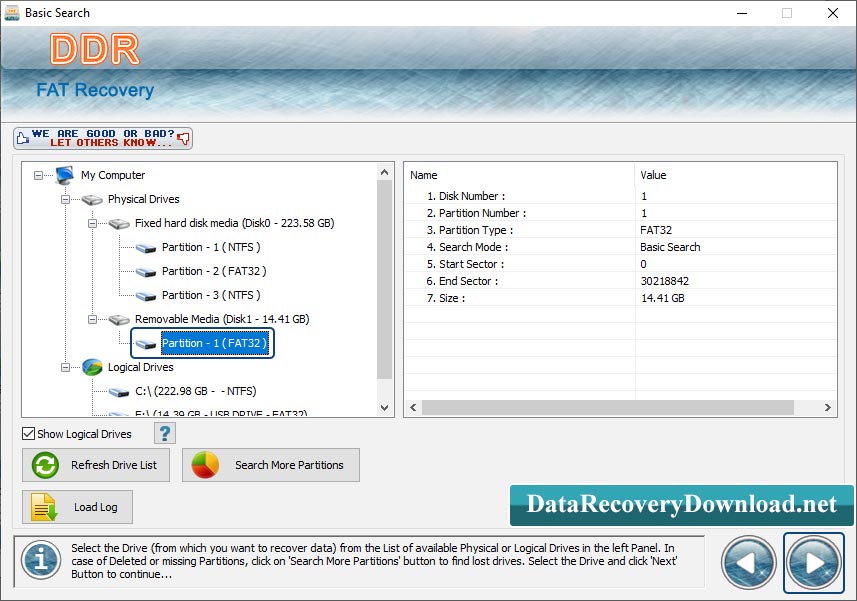This screenshot has height=601, width=857.
Task: Click the Search More Partitions button
Action: pos(271,465)
